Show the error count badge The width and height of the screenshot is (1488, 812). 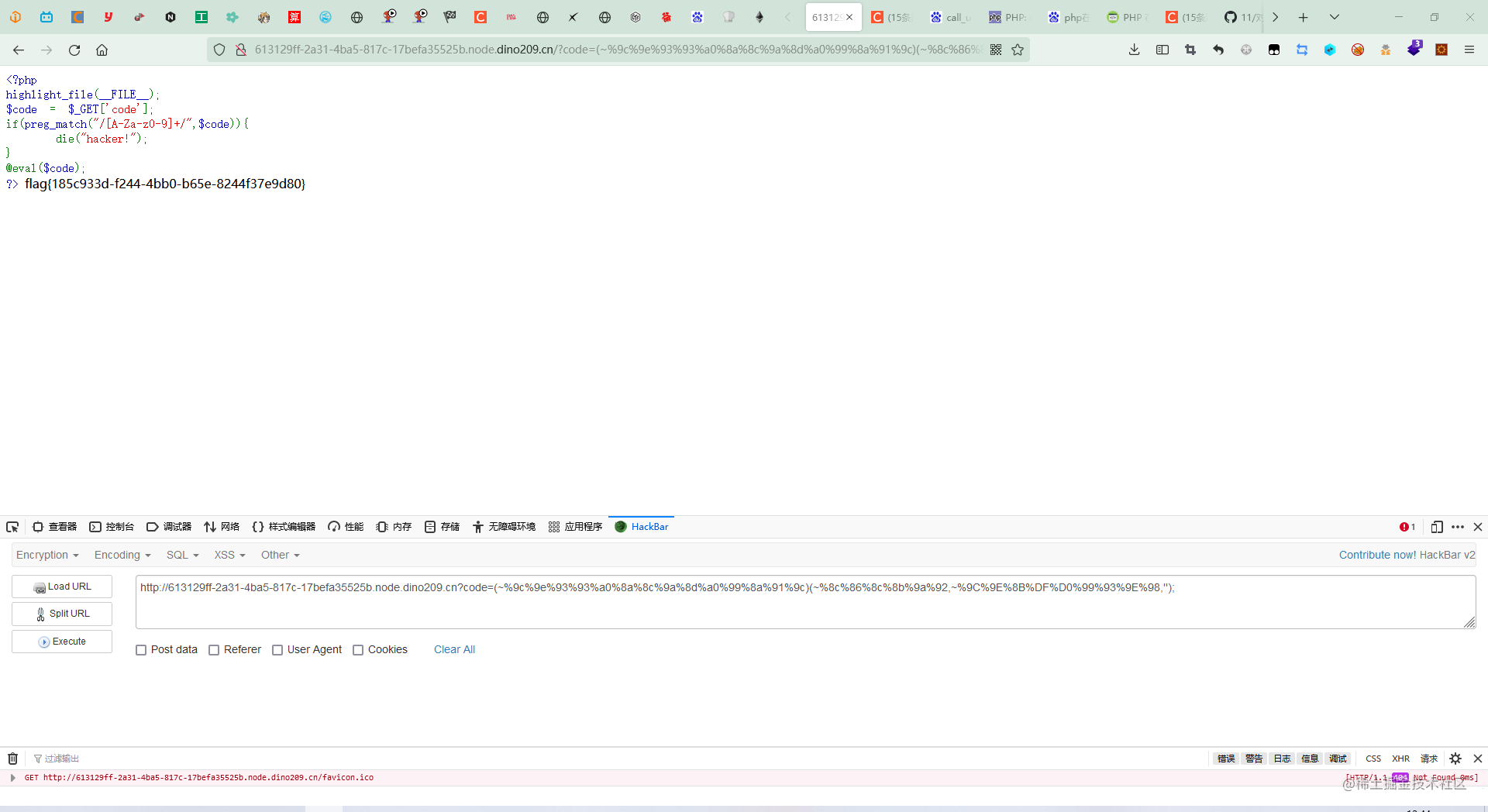(x=1407, y=527)
